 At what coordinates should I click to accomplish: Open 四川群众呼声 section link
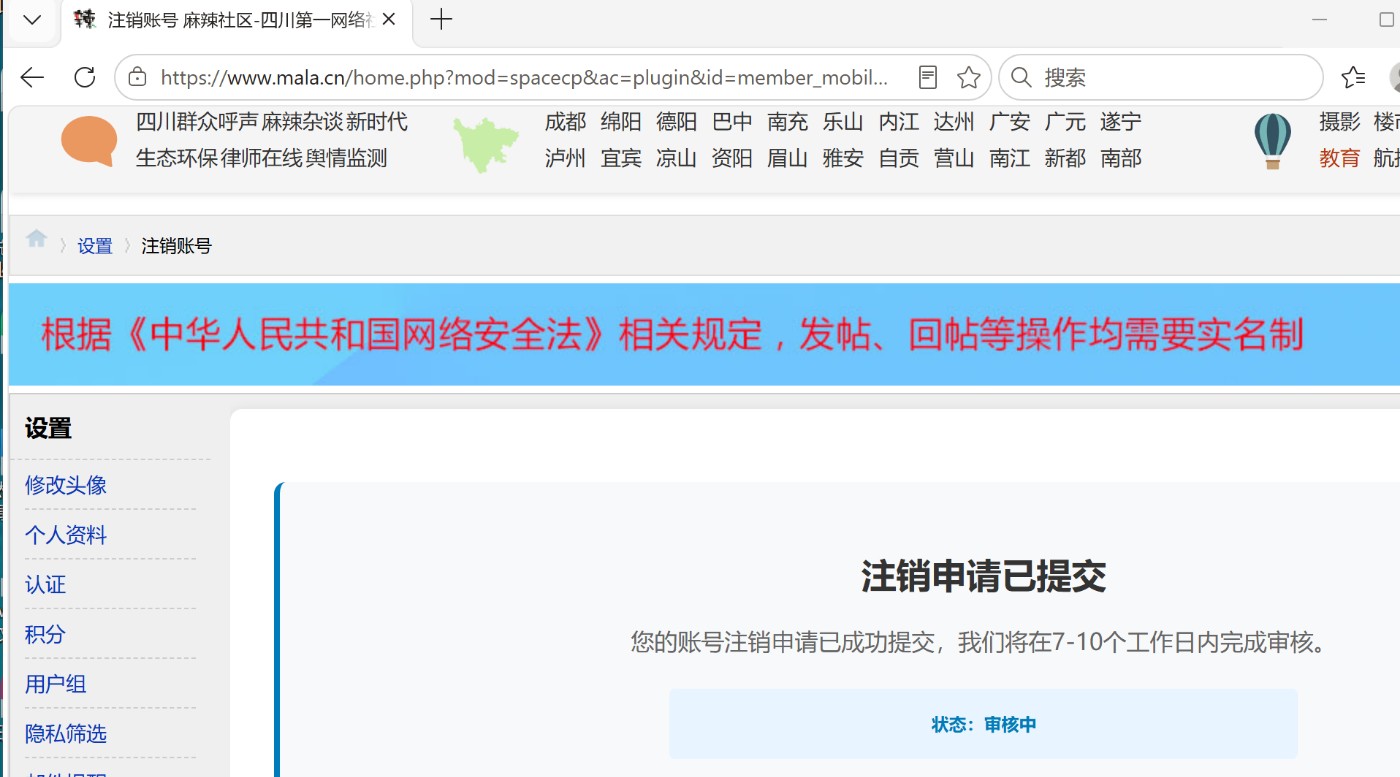(197, 122)
